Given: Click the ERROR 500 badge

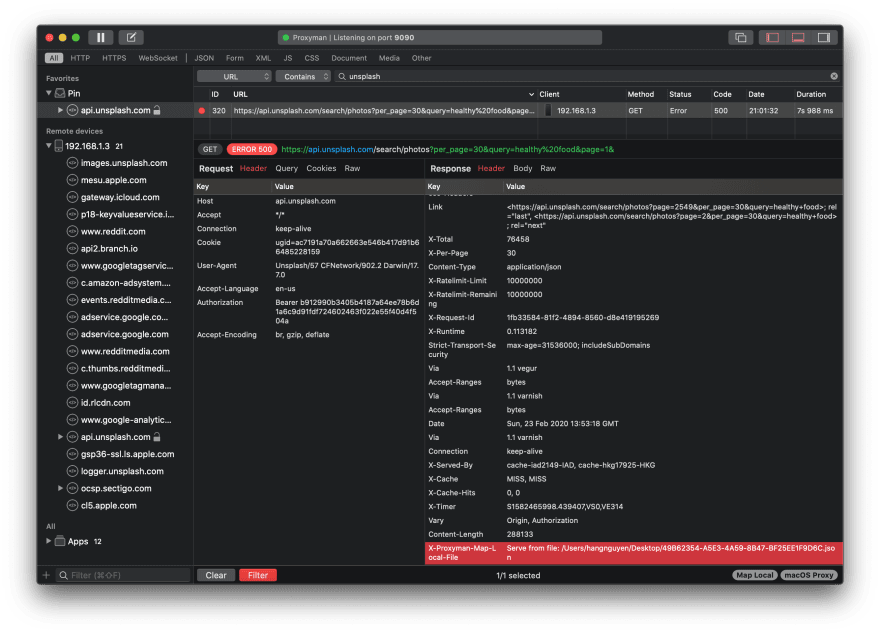Looking at the screenshot, I should tap(251, 149).
